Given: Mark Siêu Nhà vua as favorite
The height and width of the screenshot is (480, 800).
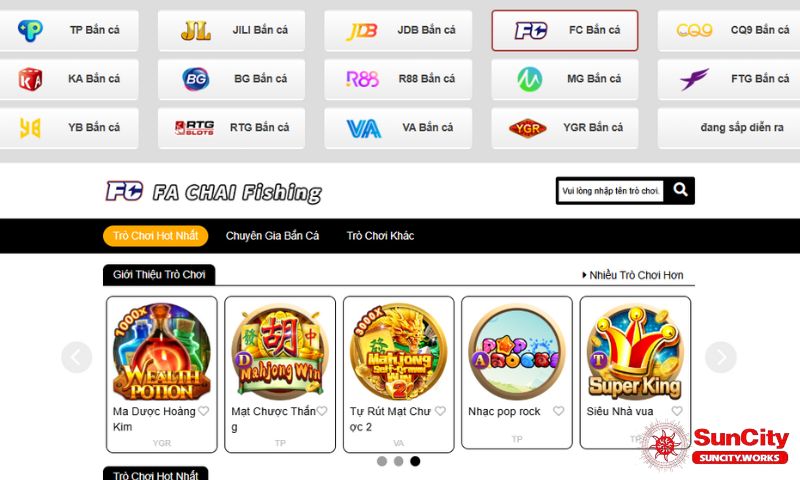Looking at the screenshot, I should coord(677,411).
